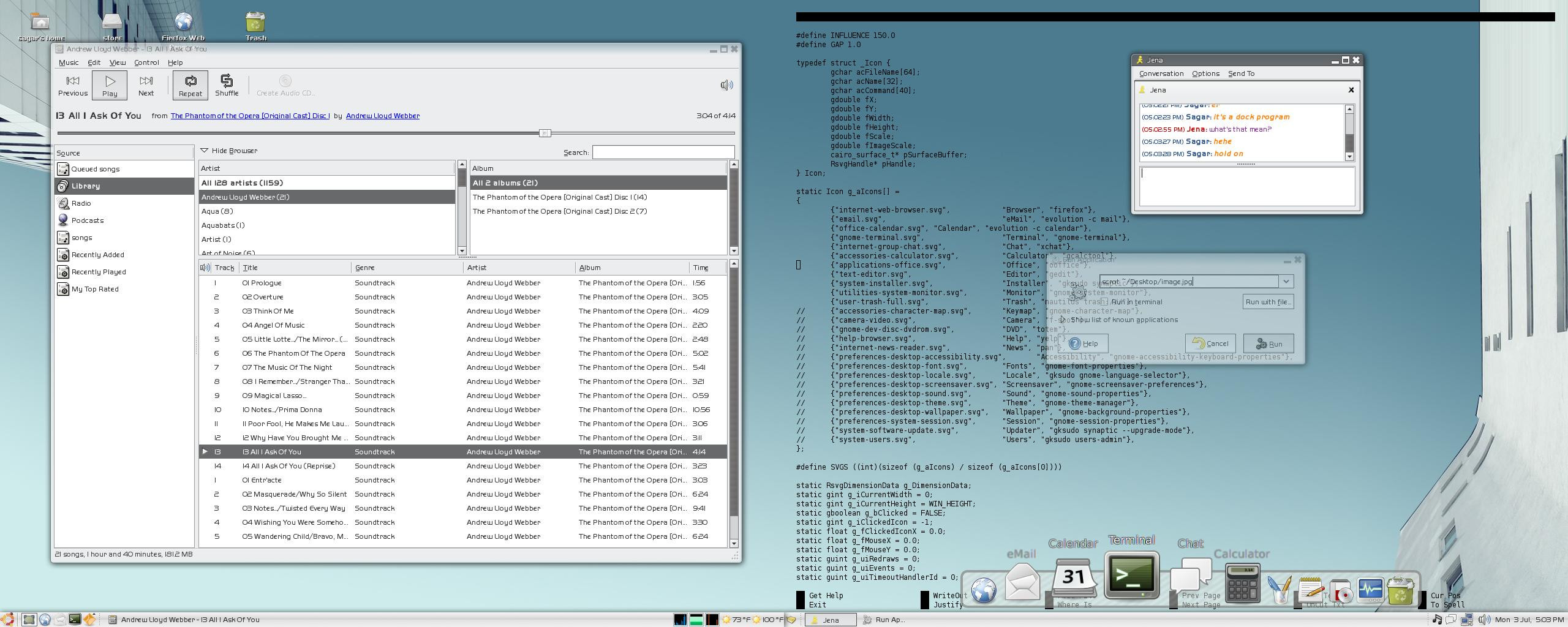The width and height of the screenshot is (1568, 627).
Task: Click the down arrow of track list scrollbar
Action: pyautogui.click(x=734, y=543)
